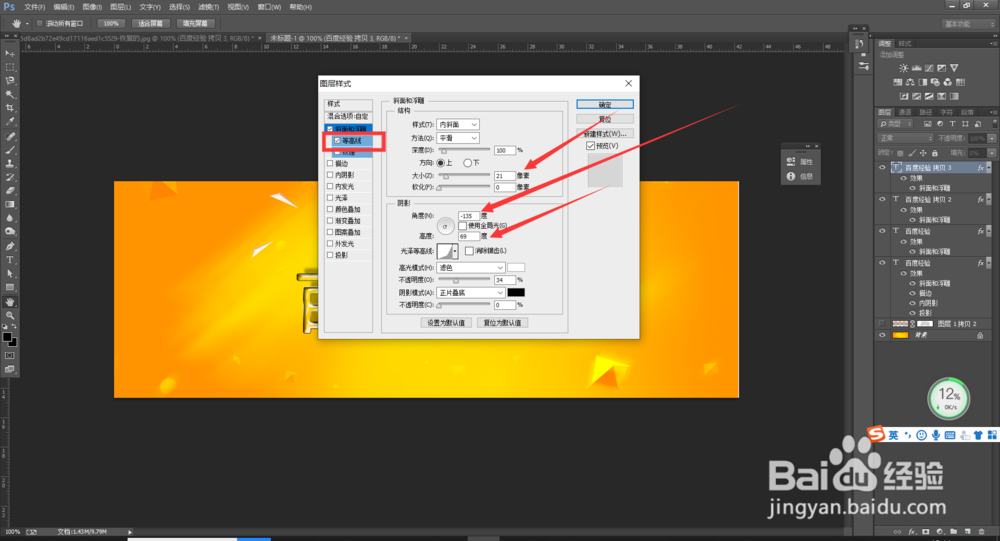Select the Brush tool
The width and height of the screenshot is (1000, 541).
tap(10, 150)
